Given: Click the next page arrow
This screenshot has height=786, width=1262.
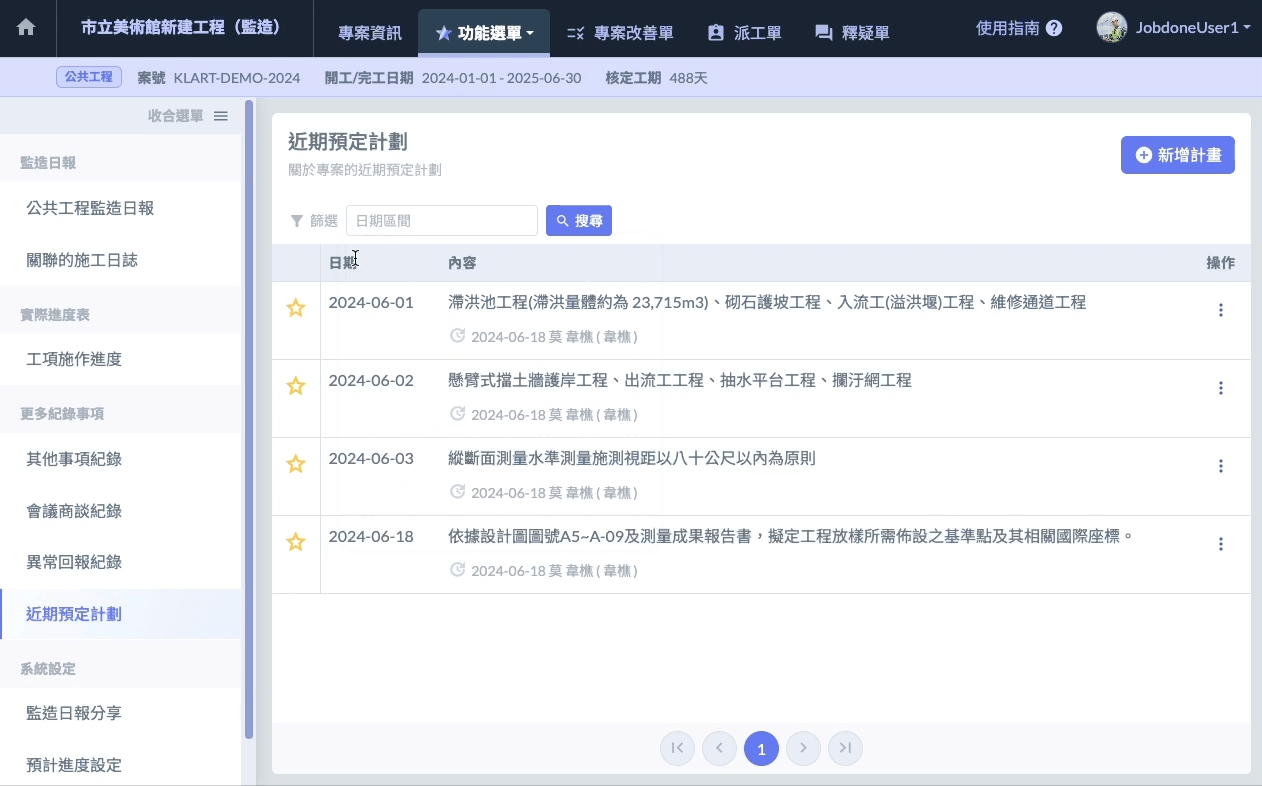Looking at the screenshot, I should pos(803,748).
